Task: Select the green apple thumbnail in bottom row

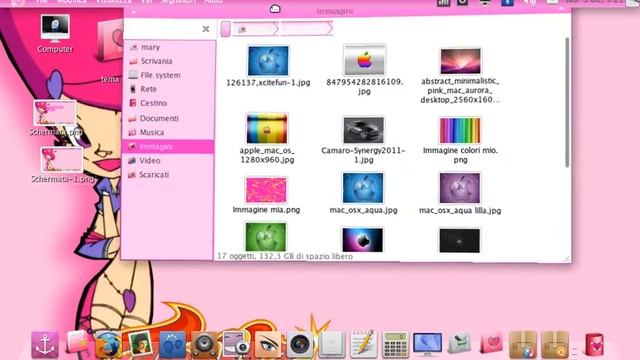Action: (x=266, y=237)
